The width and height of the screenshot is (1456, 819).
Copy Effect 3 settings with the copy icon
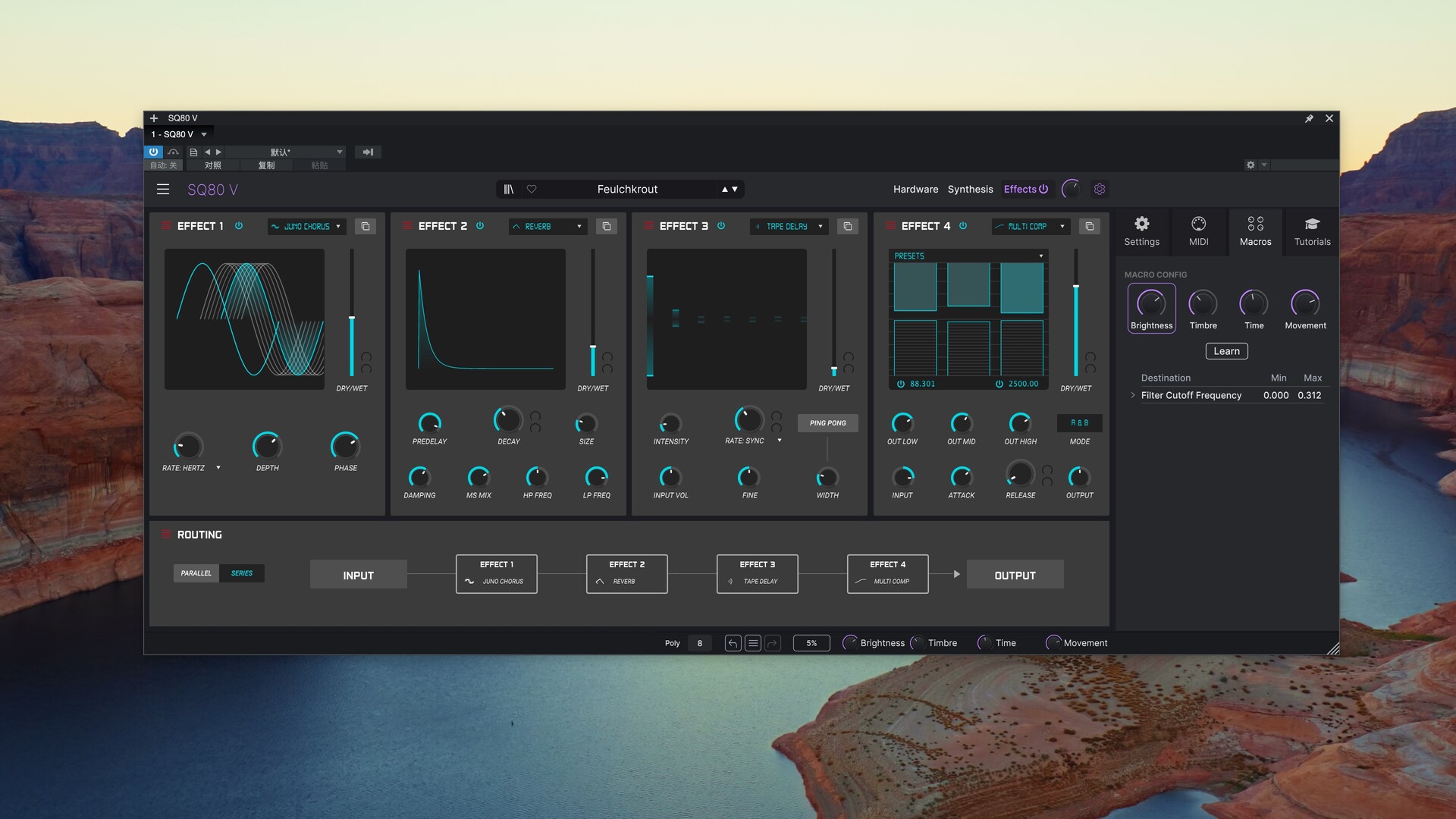(848, 226)
